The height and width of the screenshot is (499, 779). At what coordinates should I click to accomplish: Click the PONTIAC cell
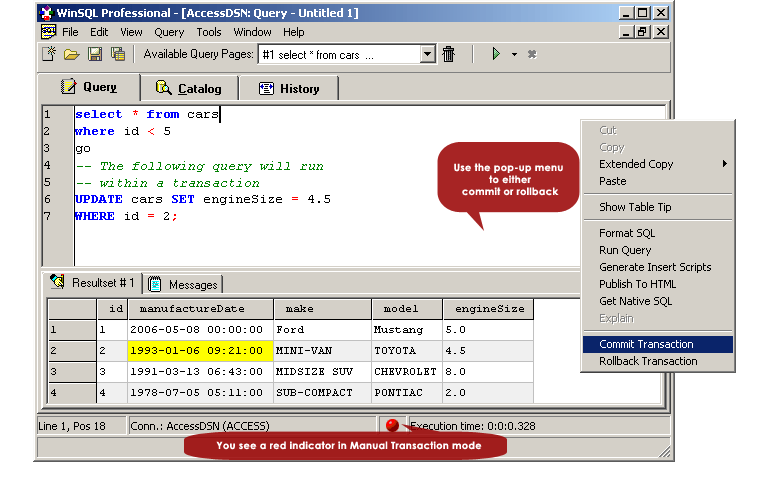pyautogui.click(x=407, y=393)
